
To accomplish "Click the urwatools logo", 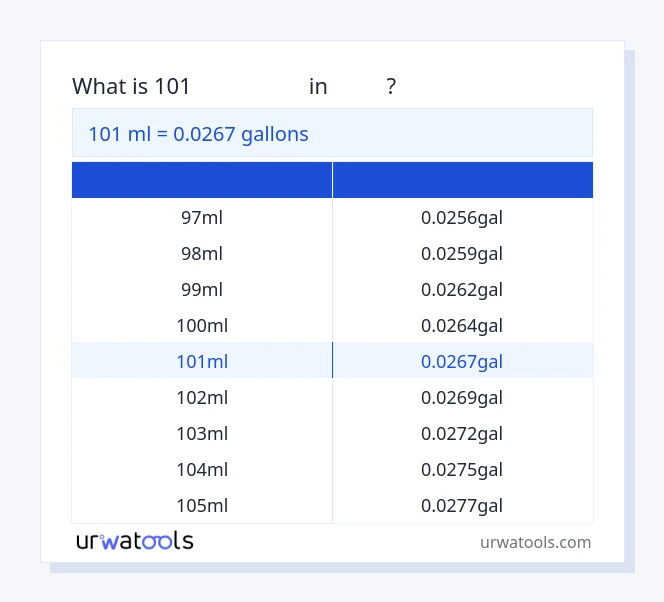I will pos(135,541).
